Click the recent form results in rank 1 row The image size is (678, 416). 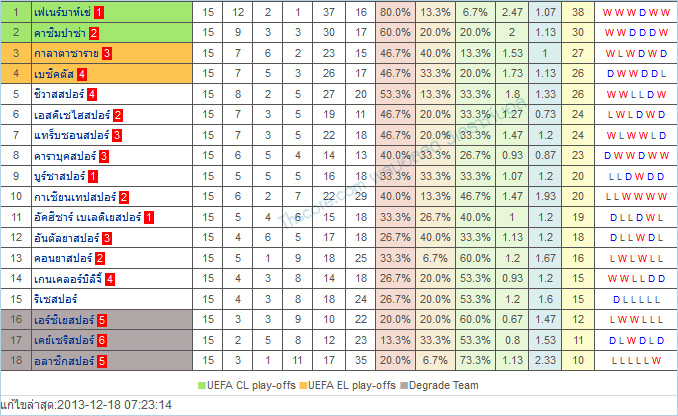(x=634, y=12)
